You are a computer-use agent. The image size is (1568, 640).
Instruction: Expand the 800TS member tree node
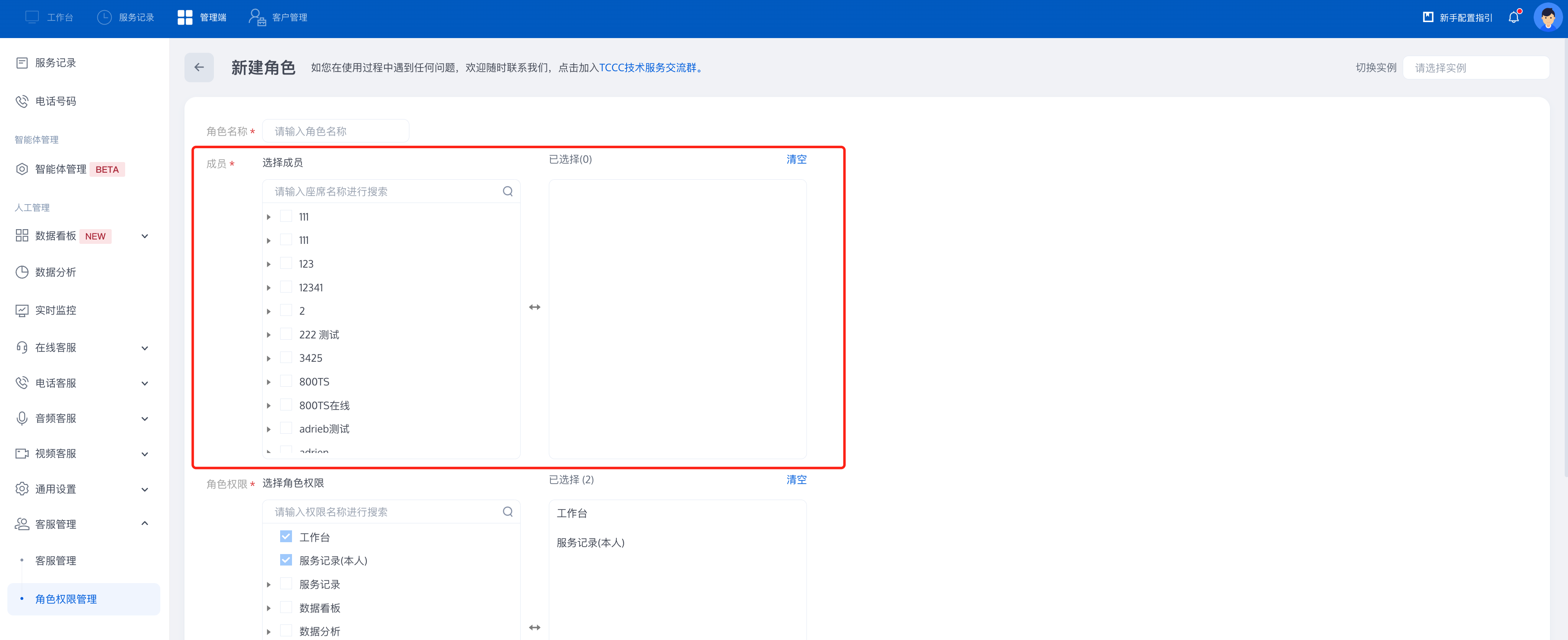(x=268, y=383)
